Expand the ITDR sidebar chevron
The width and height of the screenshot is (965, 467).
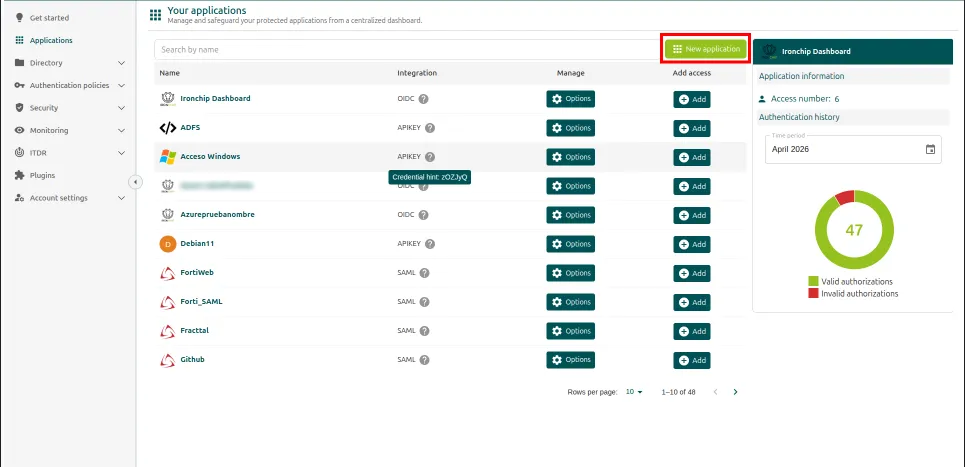pyautogui.click(x=121, y=153)
